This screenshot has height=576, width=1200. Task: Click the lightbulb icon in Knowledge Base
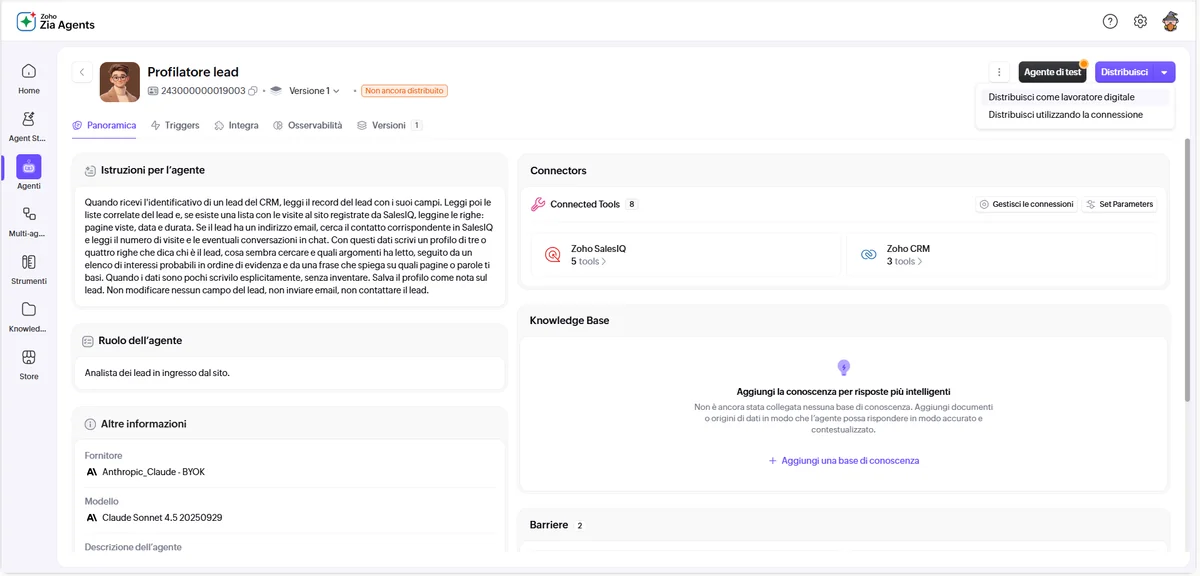pyautogui.click(x=843, y=368)
